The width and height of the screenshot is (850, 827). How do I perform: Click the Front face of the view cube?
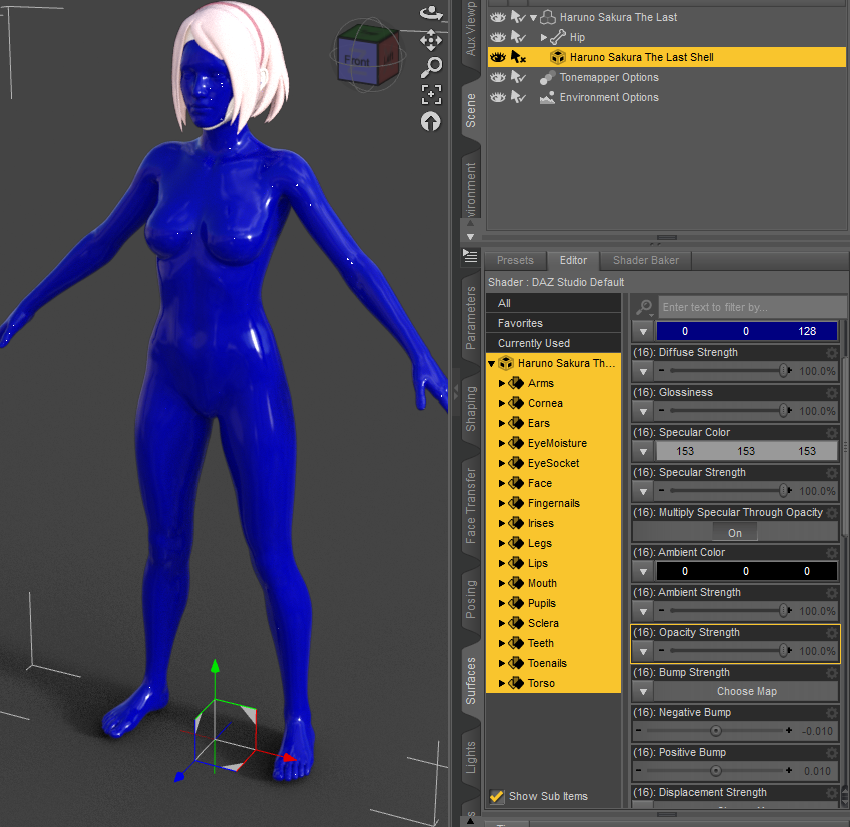coord(357,60)
